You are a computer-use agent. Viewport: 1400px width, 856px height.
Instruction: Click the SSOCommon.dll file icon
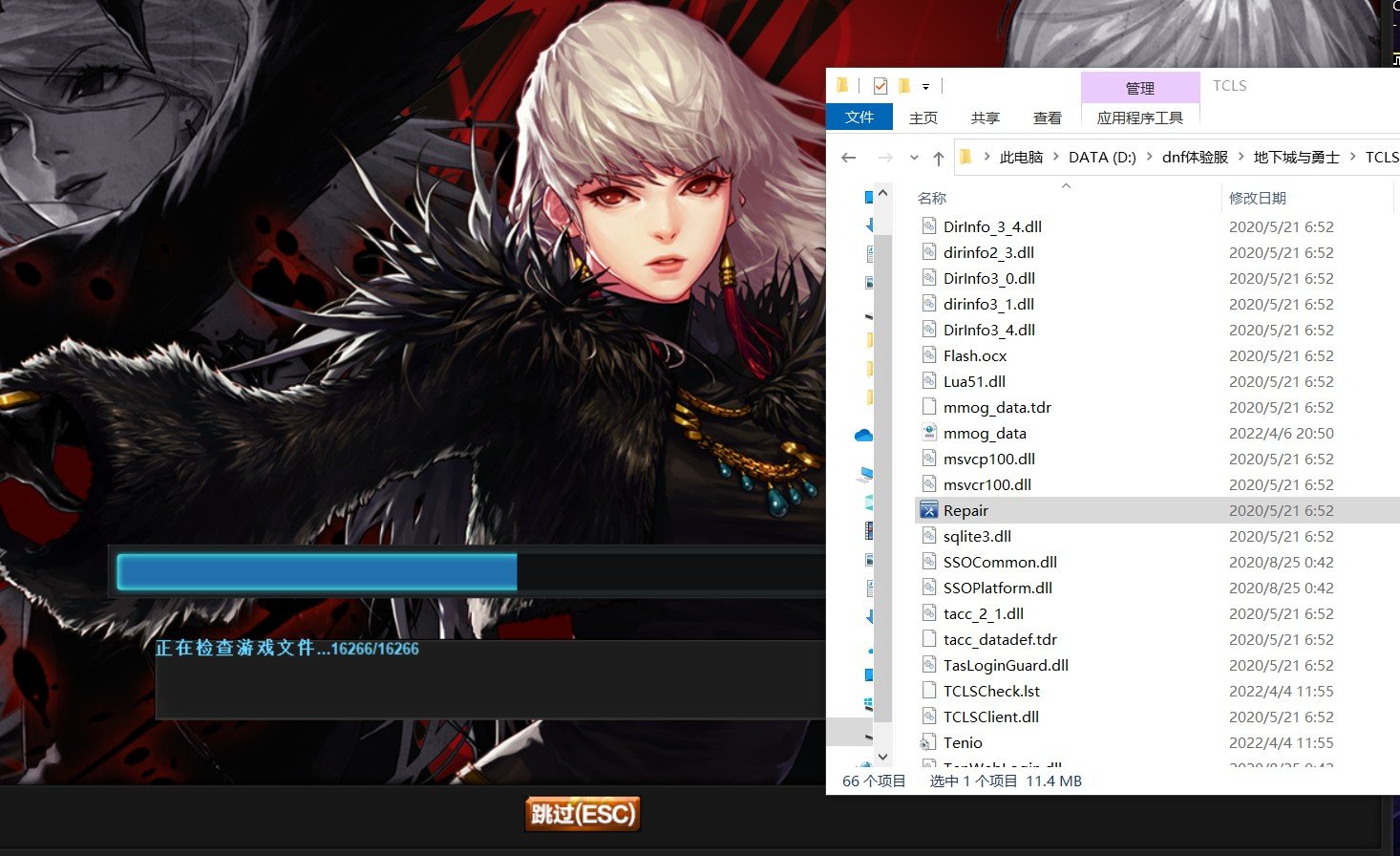tap(928, 562)
